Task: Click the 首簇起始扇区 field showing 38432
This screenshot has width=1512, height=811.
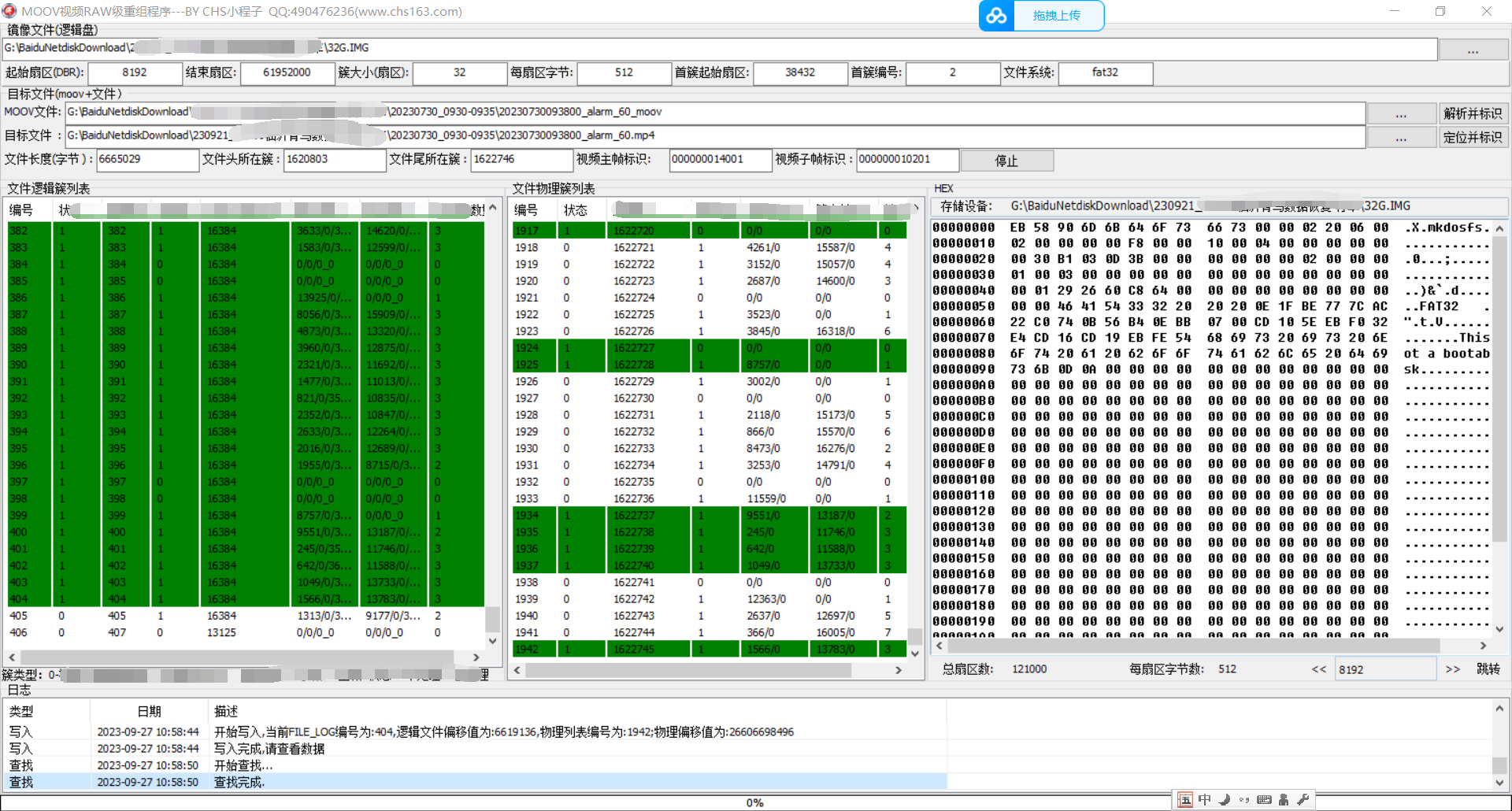Action: (x=800, y=72)
